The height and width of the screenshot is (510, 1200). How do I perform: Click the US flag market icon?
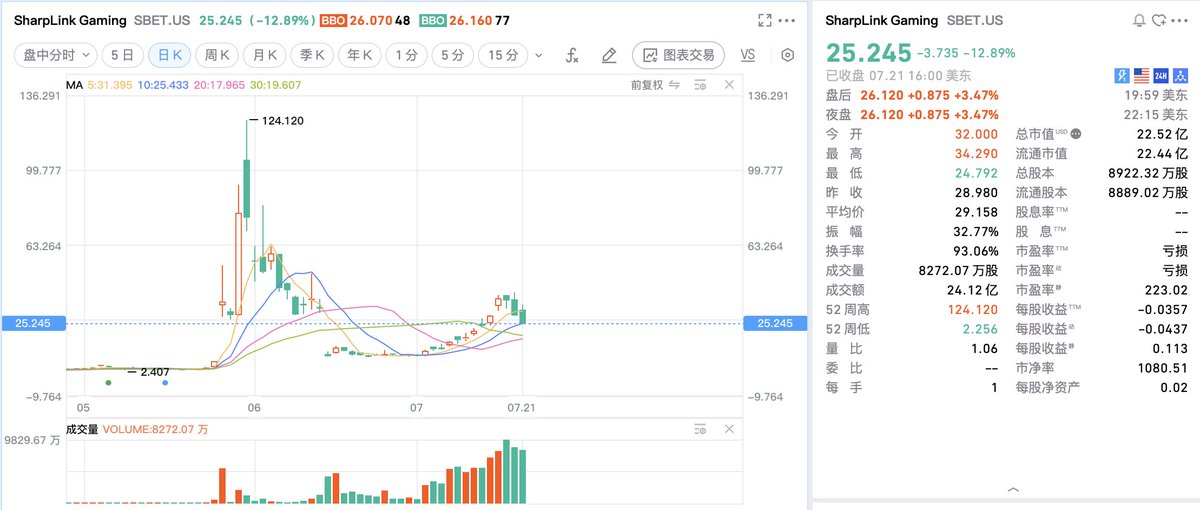(x=1141, y=75)
